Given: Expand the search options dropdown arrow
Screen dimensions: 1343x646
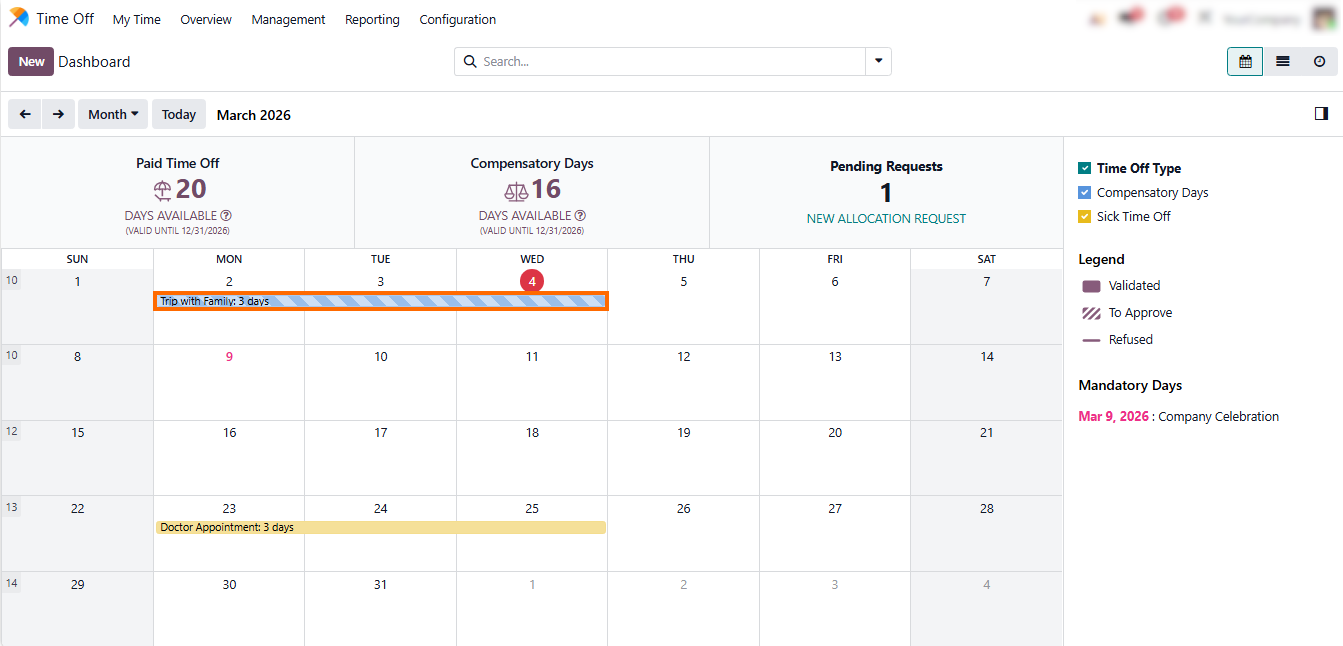Looking at the screenshot, I should pos(878,61).
